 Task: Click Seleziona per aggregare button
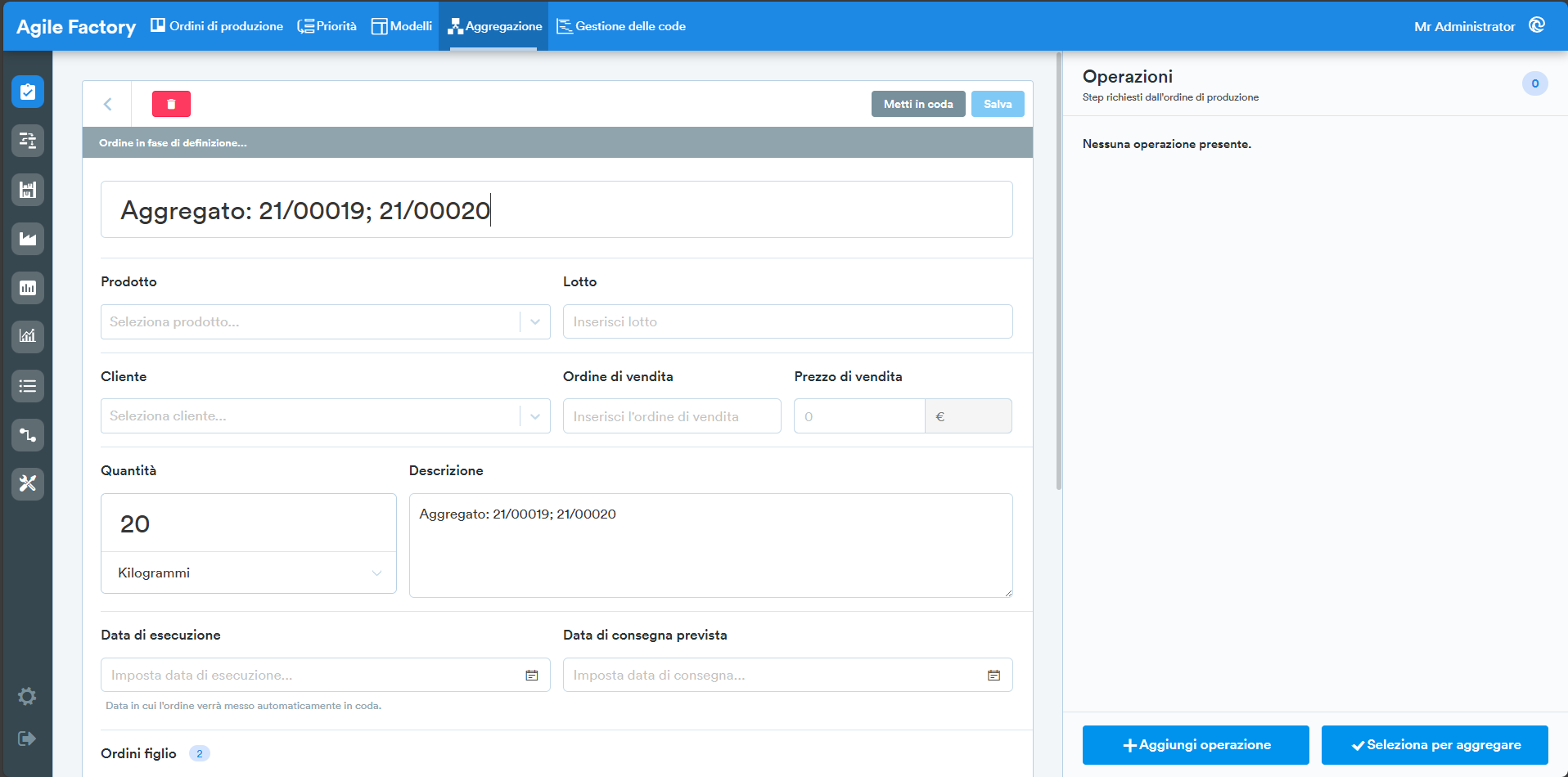click(x=1435, y=745)
